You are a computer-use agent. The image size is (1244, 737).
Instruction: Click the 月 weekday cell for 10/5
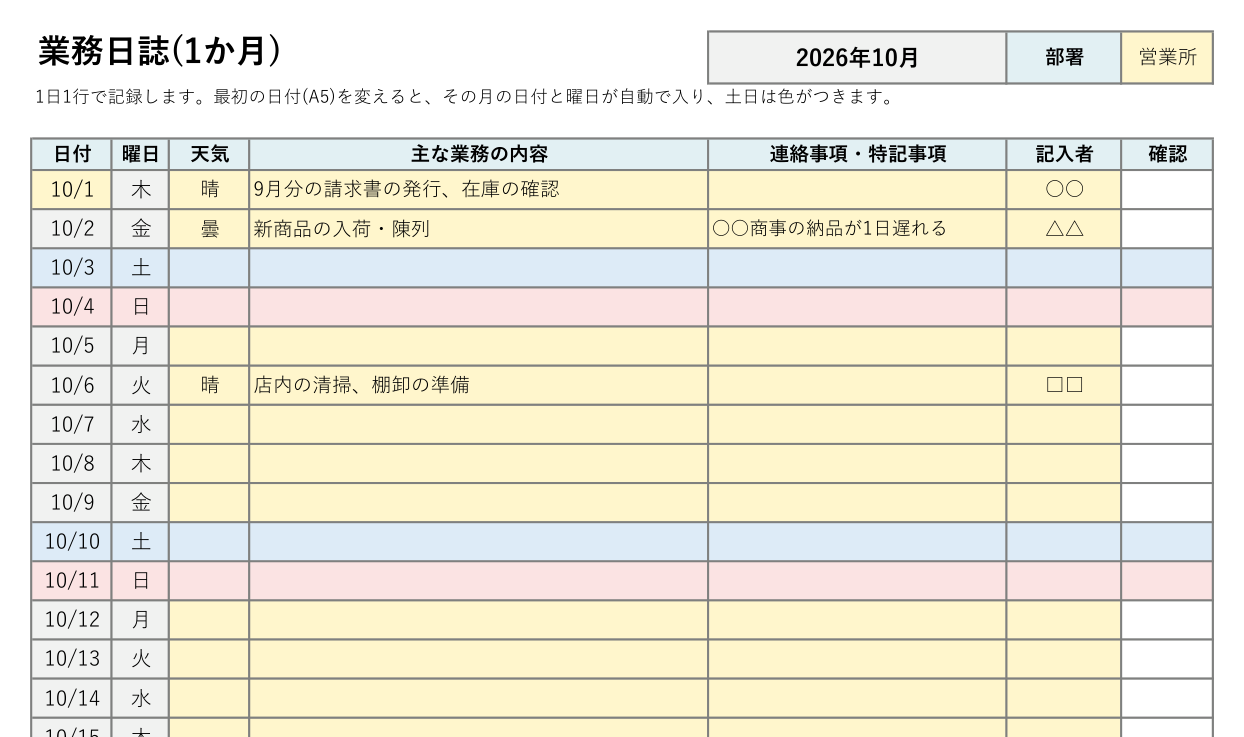tap(140, 345)
